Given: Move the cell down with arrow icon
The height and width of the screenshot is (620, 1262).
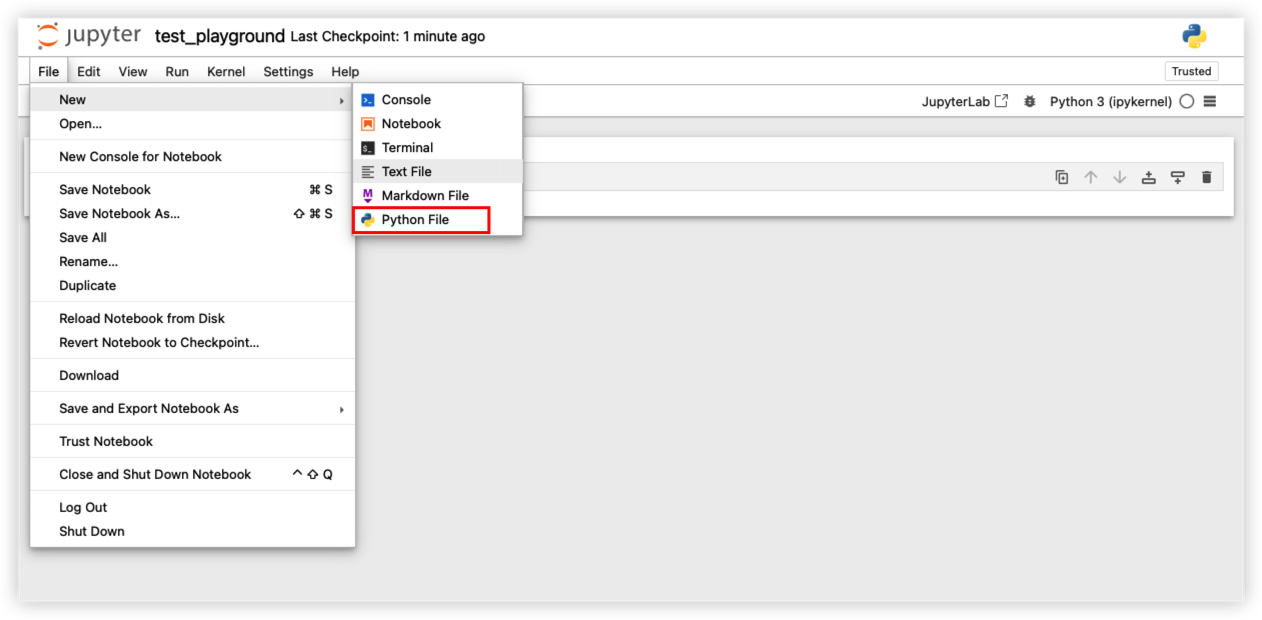Looking at the screenshot, I should coord(1120,177).
